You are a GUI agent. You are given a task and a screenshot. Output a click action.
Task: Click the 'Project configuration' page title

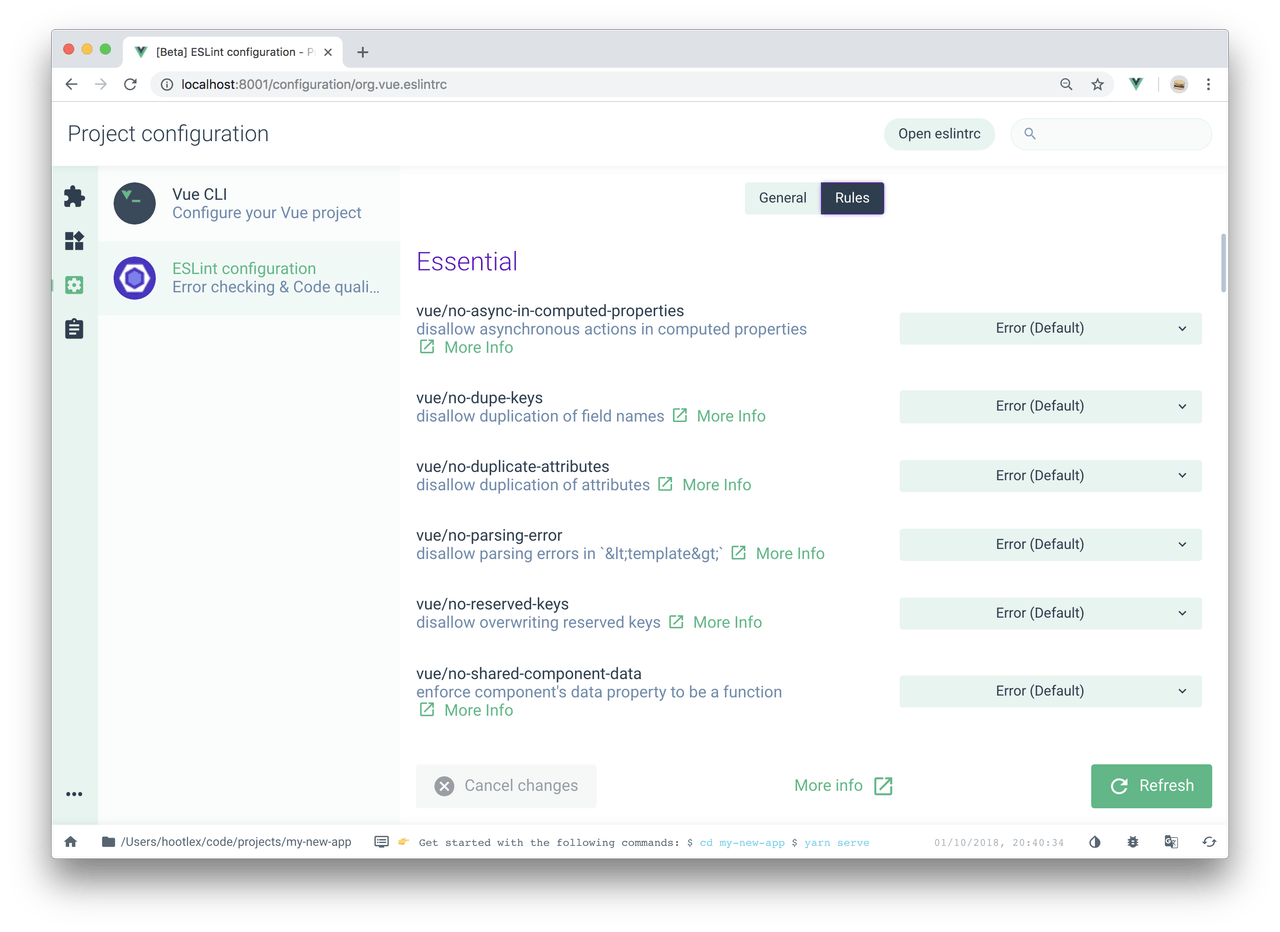pos(168,134)
